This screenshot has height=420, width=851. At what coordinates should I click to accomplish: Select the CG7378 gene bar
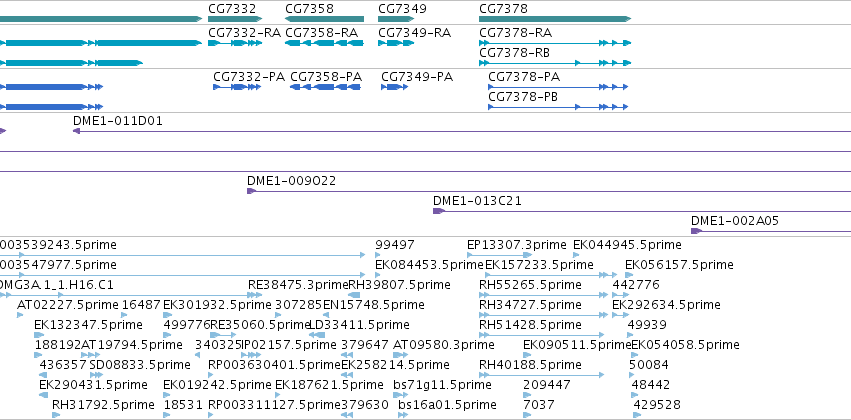pos(555,19)
